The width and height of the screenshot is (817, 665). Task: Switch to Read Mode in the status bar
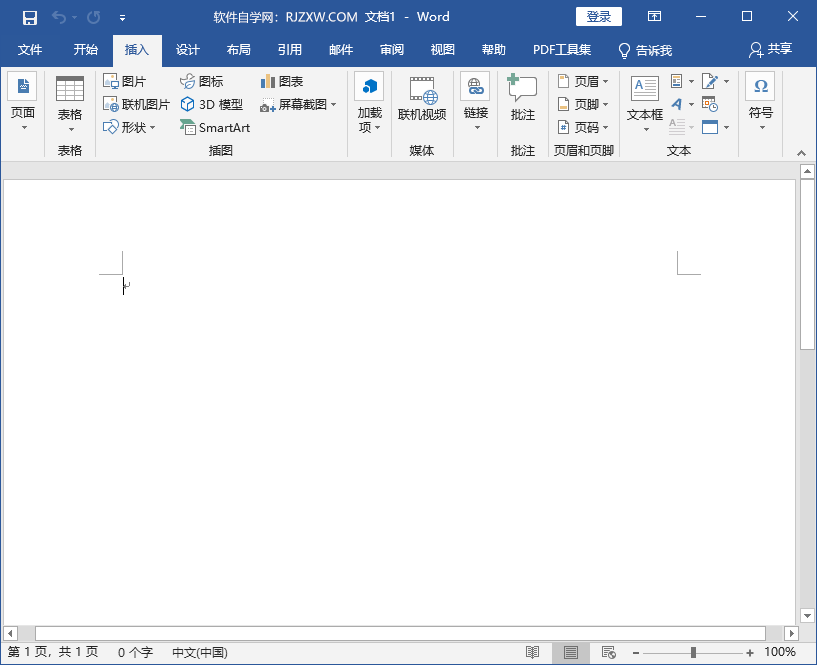tap(532, 652)
